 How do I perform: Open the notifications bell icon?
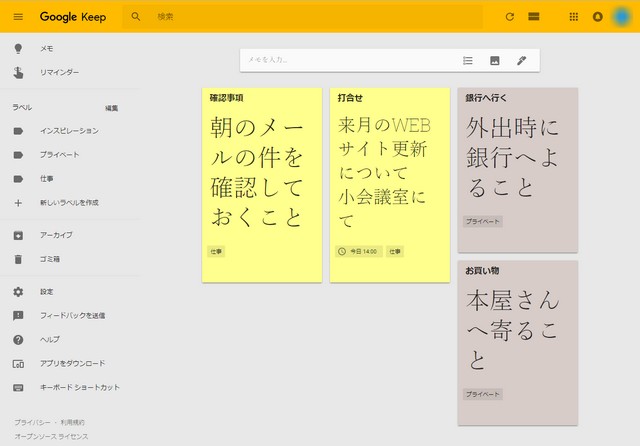pos(598,17)
